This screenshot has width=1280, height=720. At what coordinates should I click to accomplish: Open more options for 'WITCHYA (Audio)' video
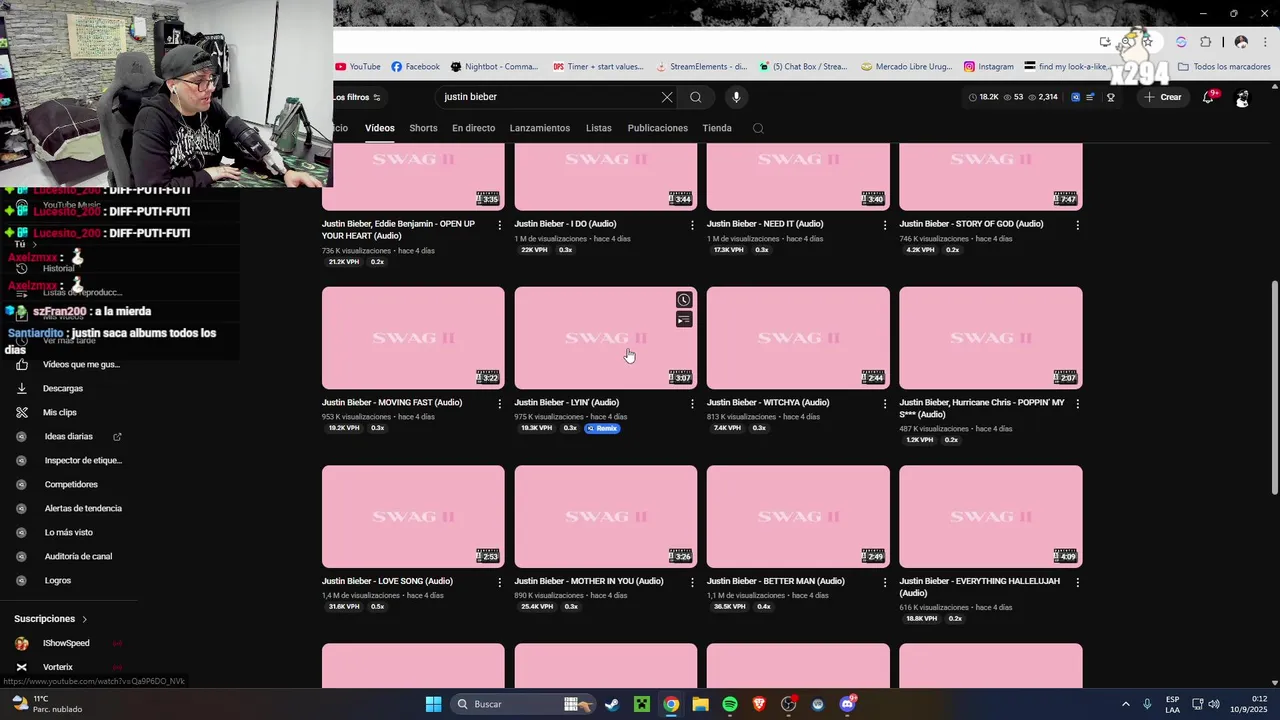click(x=885, y=404)
